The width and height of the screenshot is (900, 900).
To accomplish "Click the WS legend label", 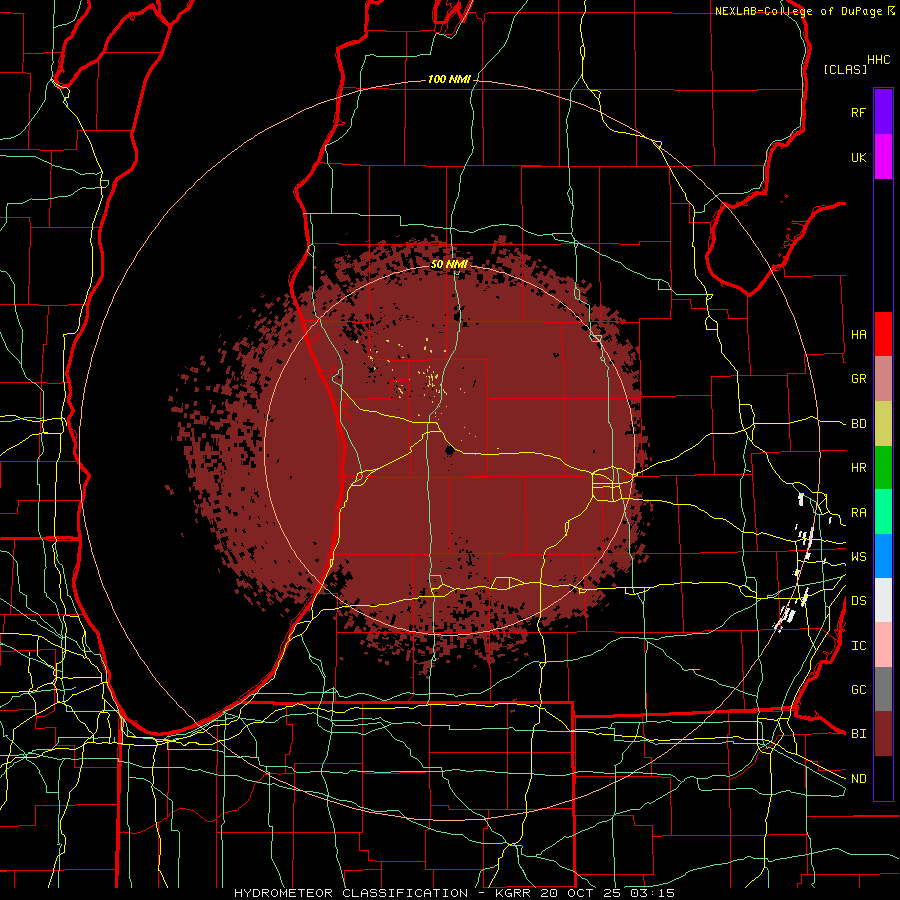I will 858,557.
